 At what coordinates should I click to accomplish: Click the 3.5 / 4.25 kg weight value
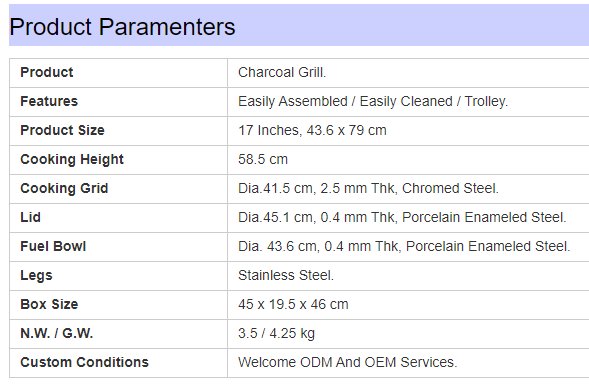(276, 334)
